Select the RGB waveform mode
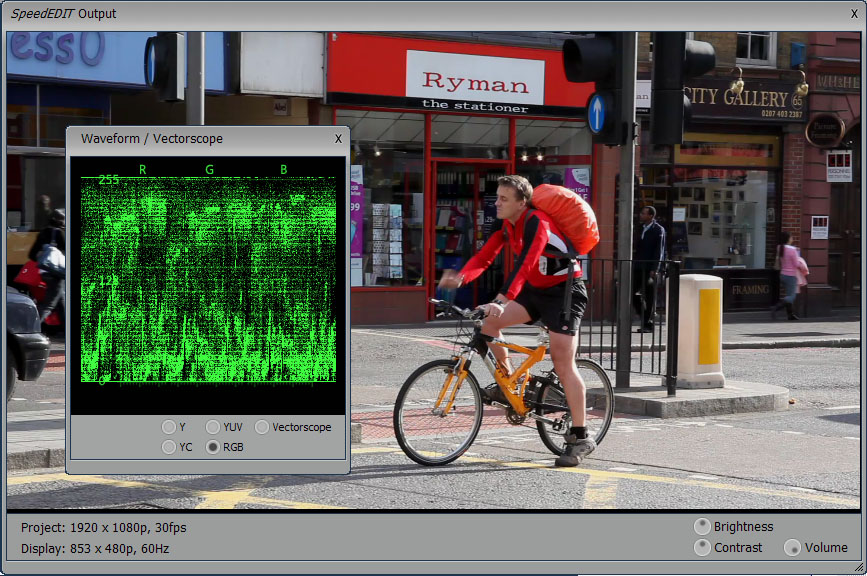The width and height of the screenshot is (867, 576). [213, 447]
